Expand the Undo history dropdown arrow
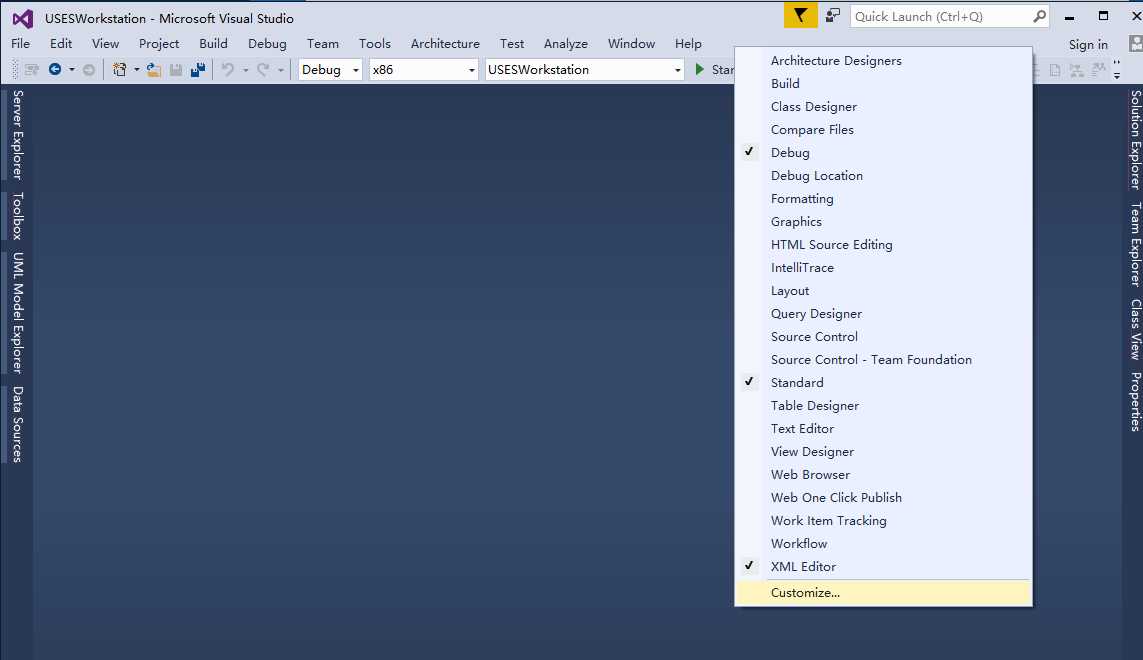The image size is (1143, 660). (246, 70)
